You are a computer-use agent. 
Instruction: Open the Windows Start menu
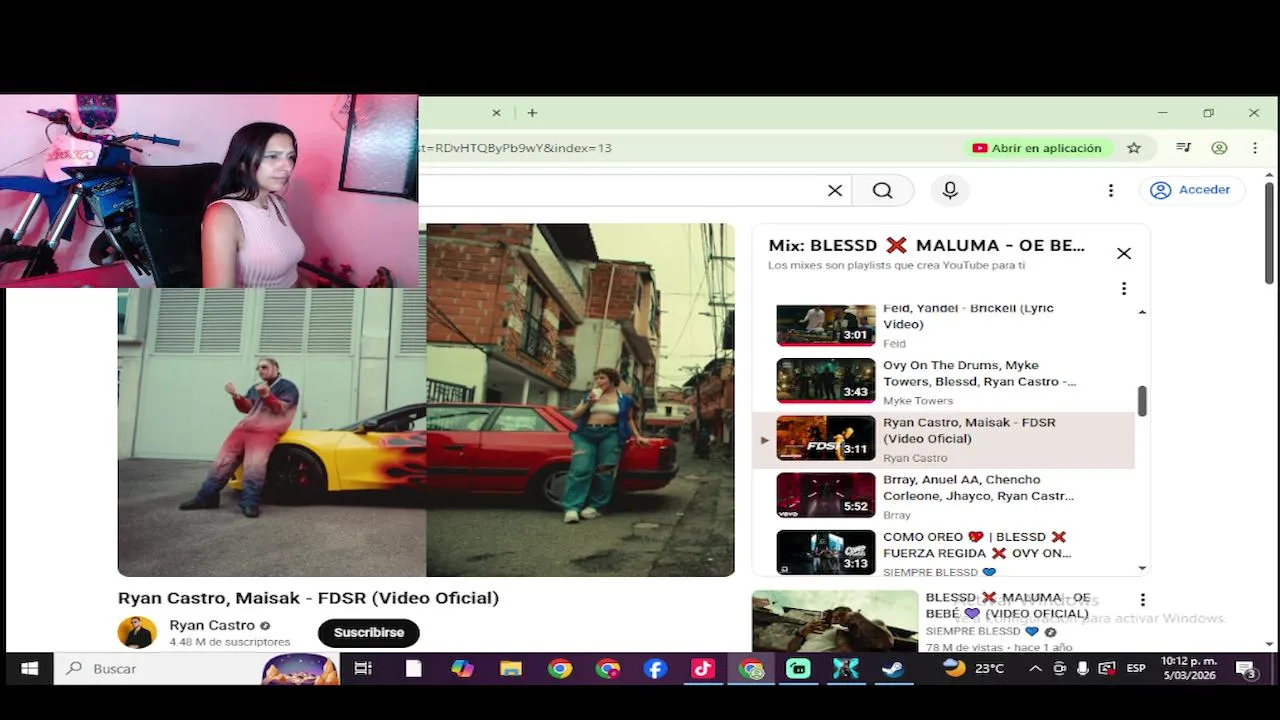[29, 668]
